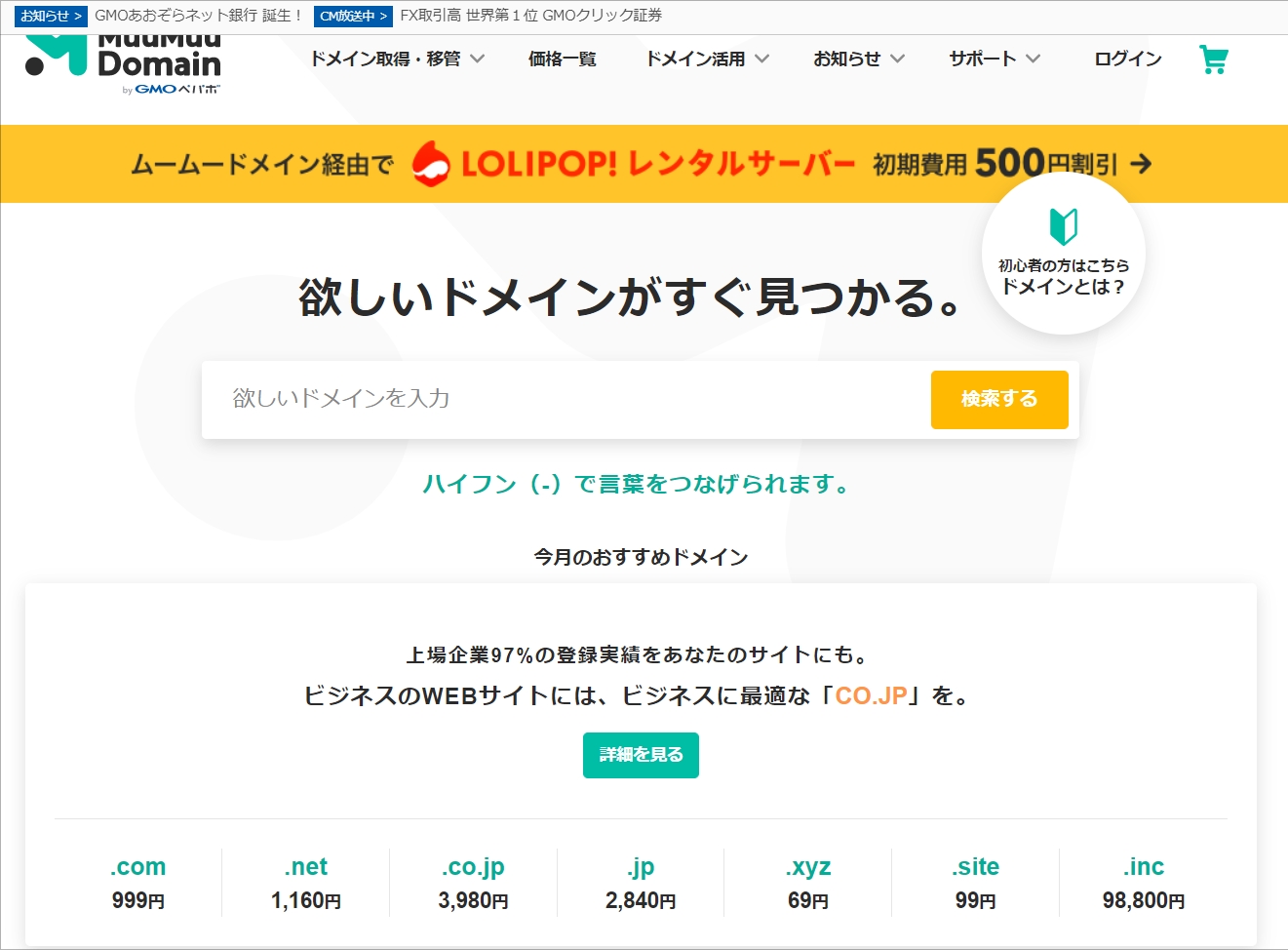1288x950 pixels.
Task: Click the arrow at the banner's end
Action: (1141, 164)
